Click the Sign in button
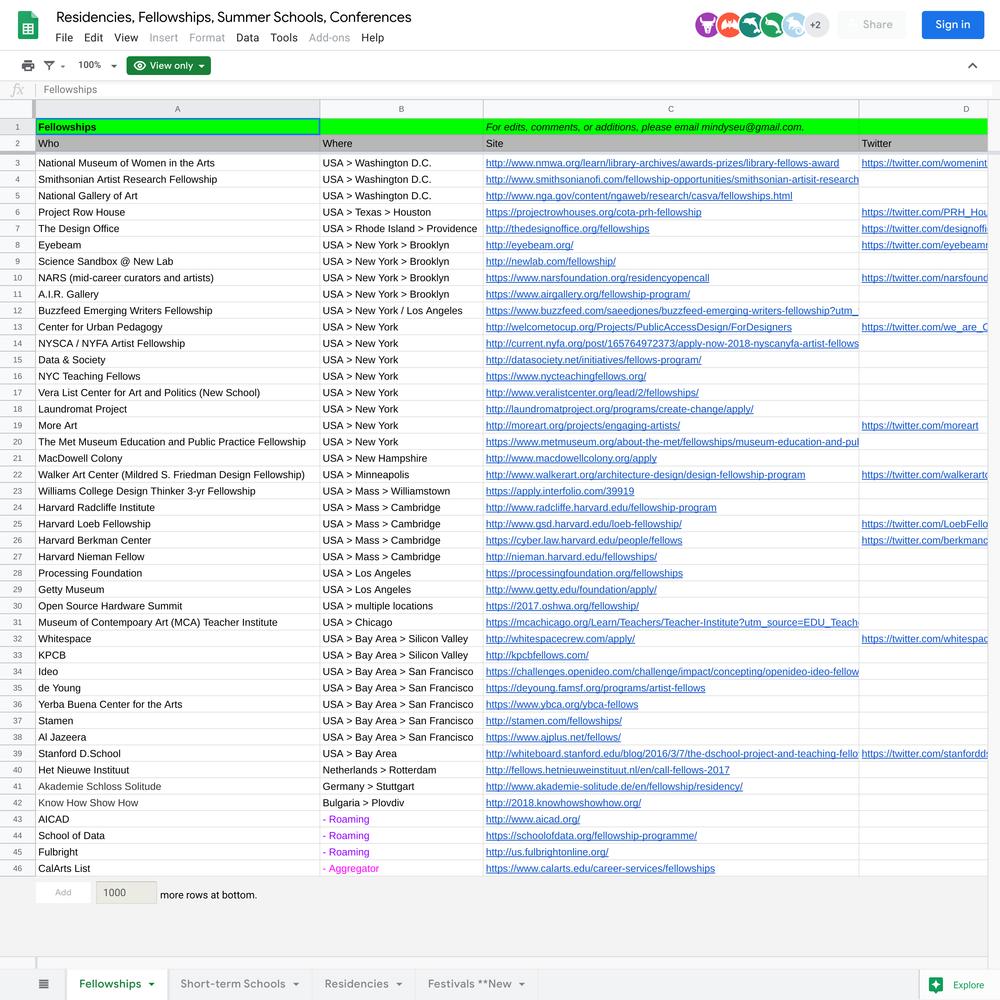The height and width of the screenshot is (1000, 1000). tap(952, 25)
